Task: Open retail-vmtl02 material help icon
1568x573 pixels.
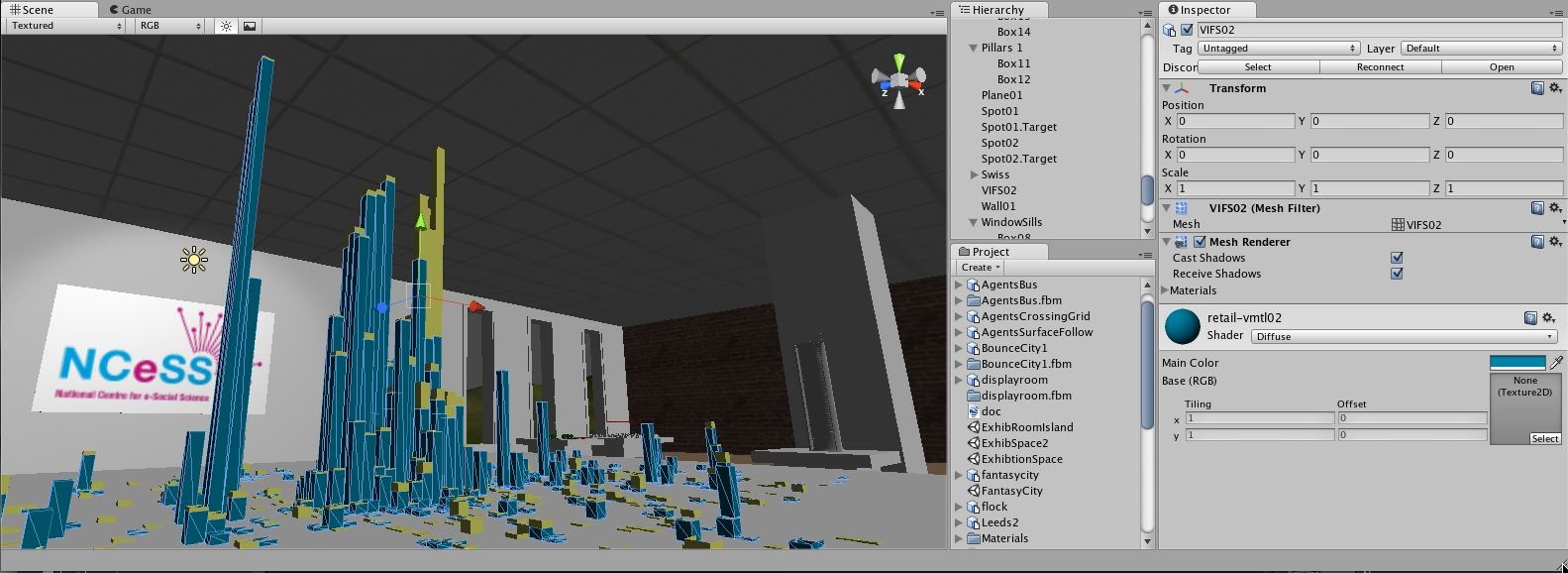Action: [x=1530, y=318]
